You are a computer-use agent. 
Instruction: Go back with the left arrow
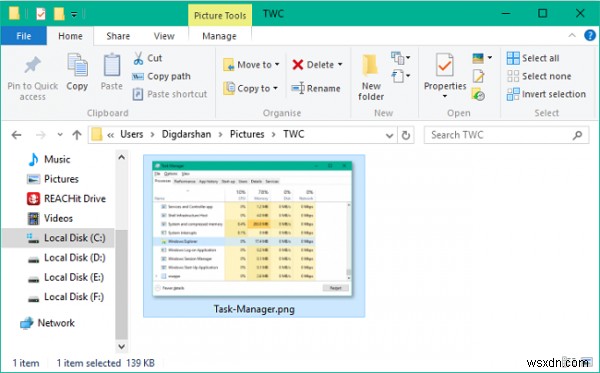(16, 135)
